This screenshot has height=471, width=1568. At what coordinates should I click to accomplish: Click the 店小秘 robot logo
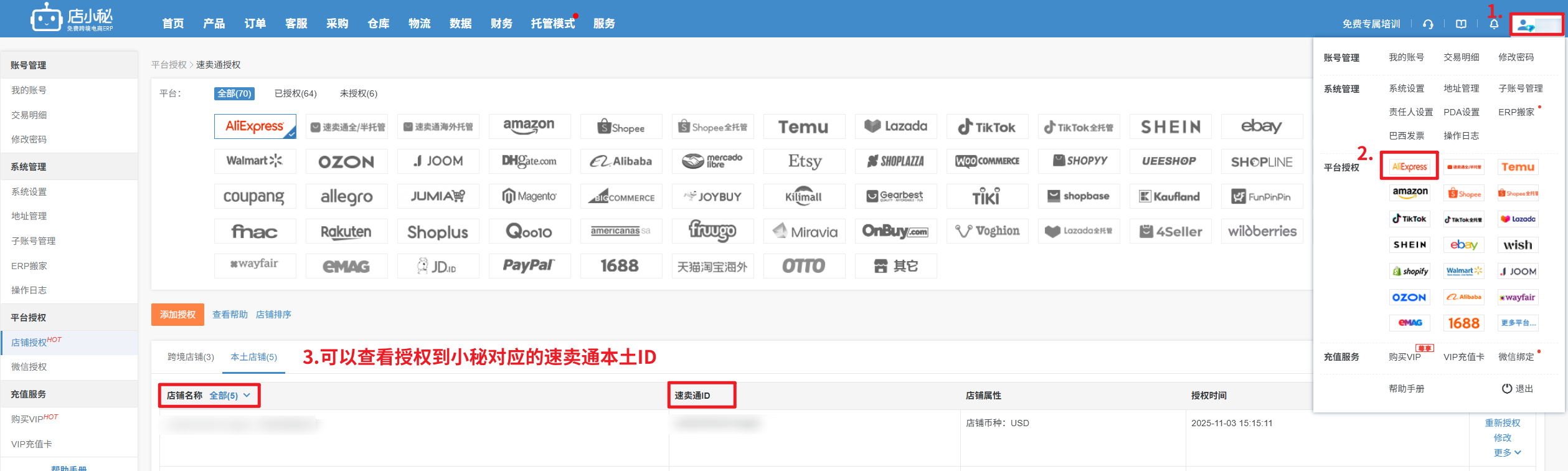pyautogui.click(x=72, y=17)
